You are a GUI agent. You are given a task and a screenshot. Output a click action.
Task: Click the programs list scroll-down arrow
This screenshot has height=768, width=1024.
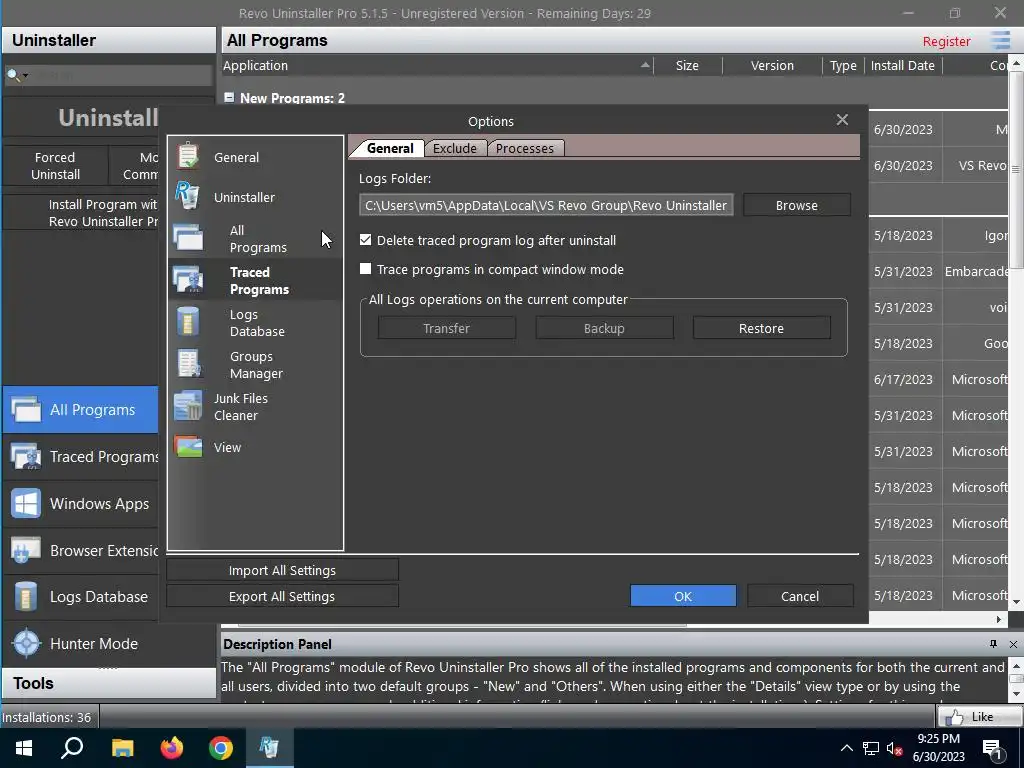click(x=1016, y=601)
